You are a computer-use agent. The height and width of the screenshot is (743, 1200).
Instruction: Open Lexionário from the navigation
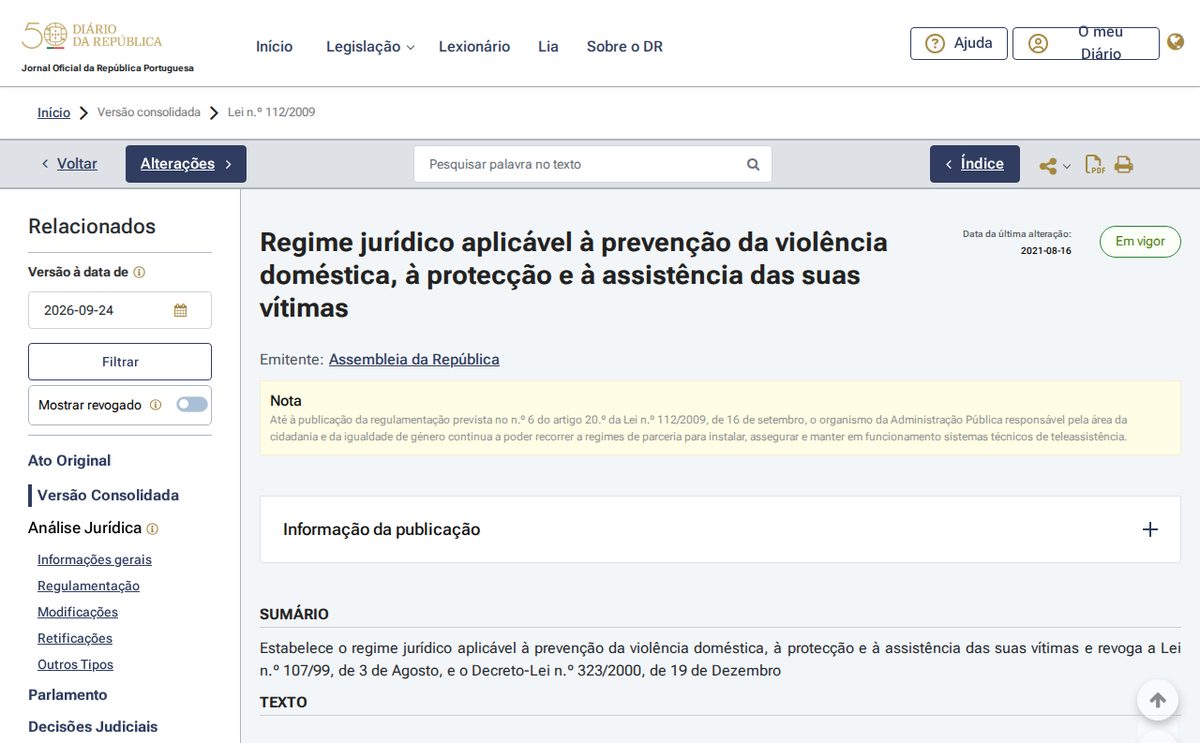tap(474, 47)
